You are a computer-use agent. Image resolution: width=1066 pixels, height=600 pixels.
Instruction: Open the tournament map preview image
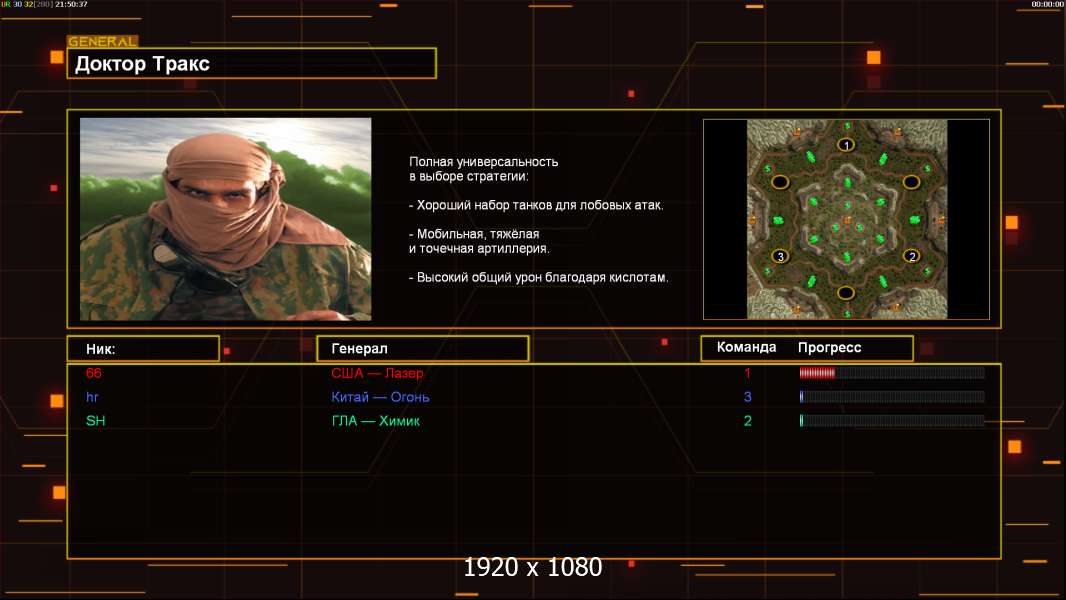click(846, 219)
